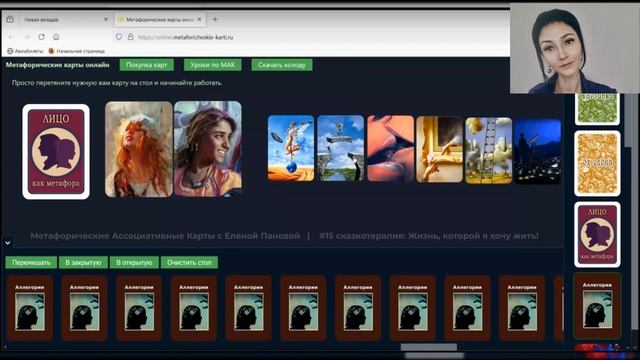Close the Метафорические карты tab

tap(200, 19)
